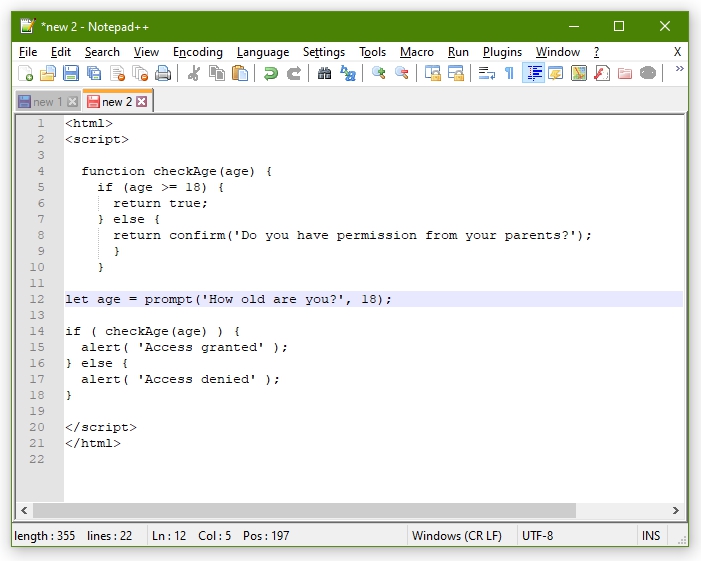Click the horizontal scrollbar thumb
Viewport: 701px width, 561px height.
pos(304,510)
